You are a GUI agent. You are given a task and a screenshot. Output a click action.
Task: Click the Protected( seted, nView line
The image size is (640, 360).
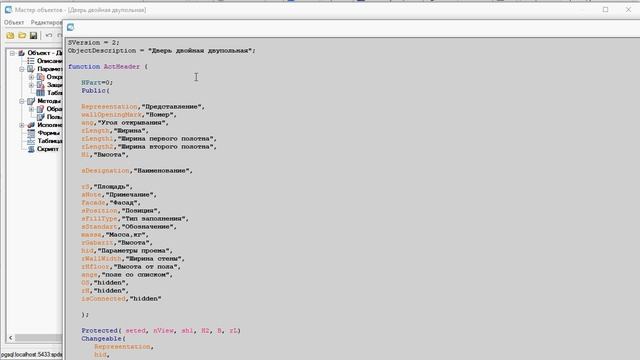tap(161, 331)
